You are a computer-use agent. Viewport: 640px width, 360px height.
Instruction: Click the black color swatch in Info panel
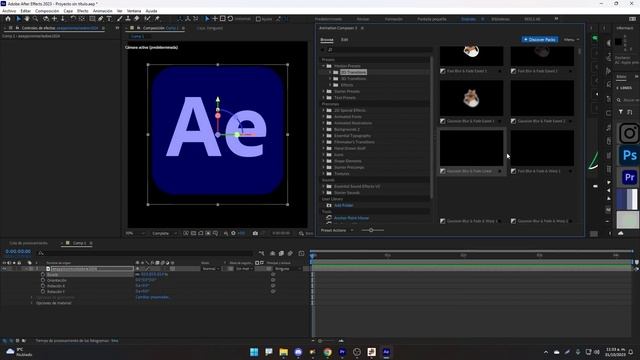click(618, 41)
